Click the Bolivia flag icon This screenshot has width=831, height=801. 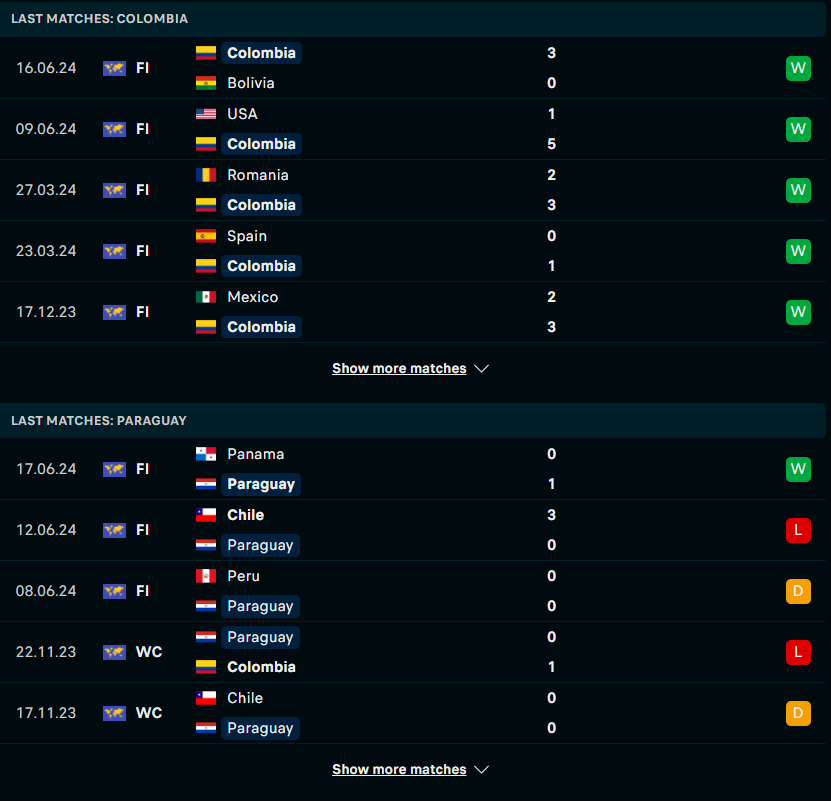[206, 83]
